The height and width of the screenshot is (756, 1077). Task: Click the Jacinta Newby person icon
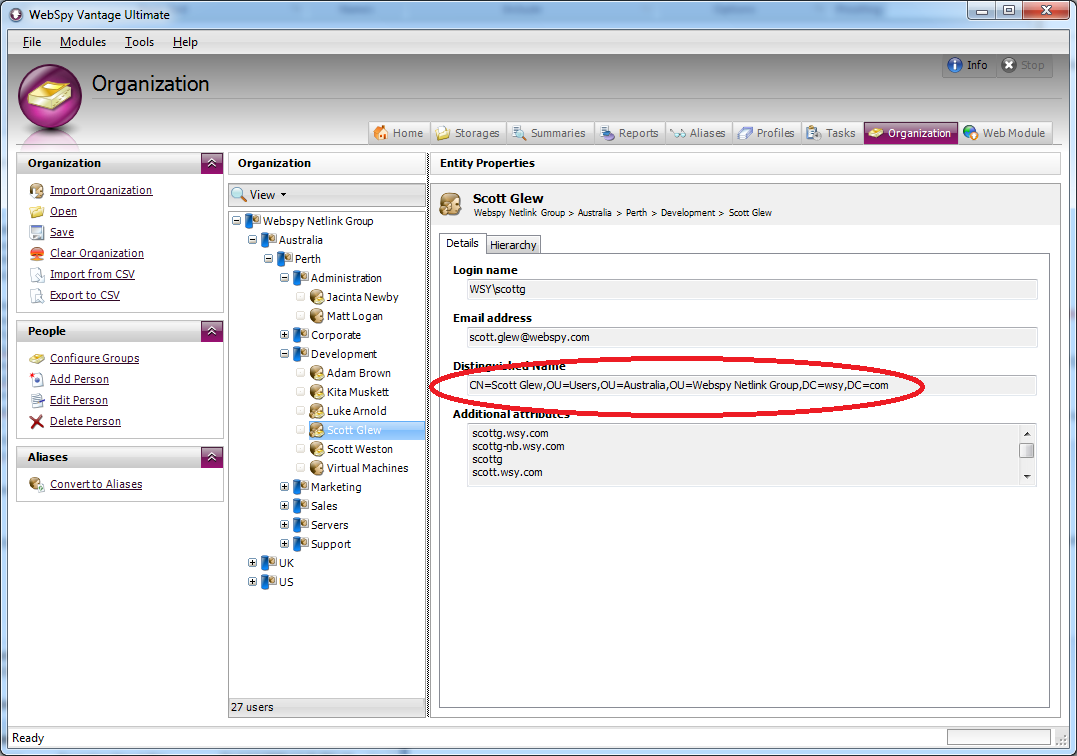317,297
